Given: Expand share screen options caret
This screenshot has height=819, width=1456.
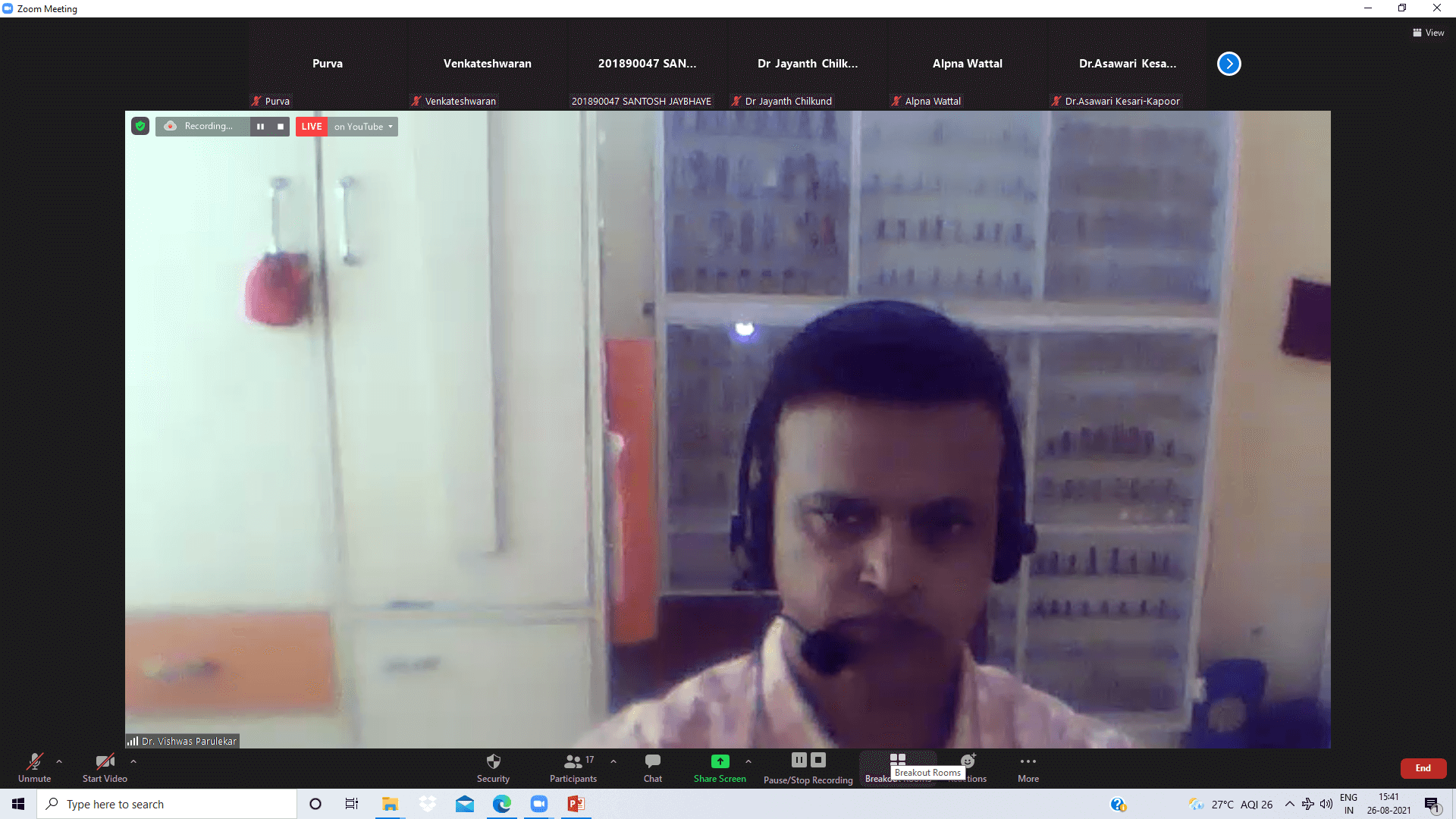Looking at the screenshot, I should (748, 761).
